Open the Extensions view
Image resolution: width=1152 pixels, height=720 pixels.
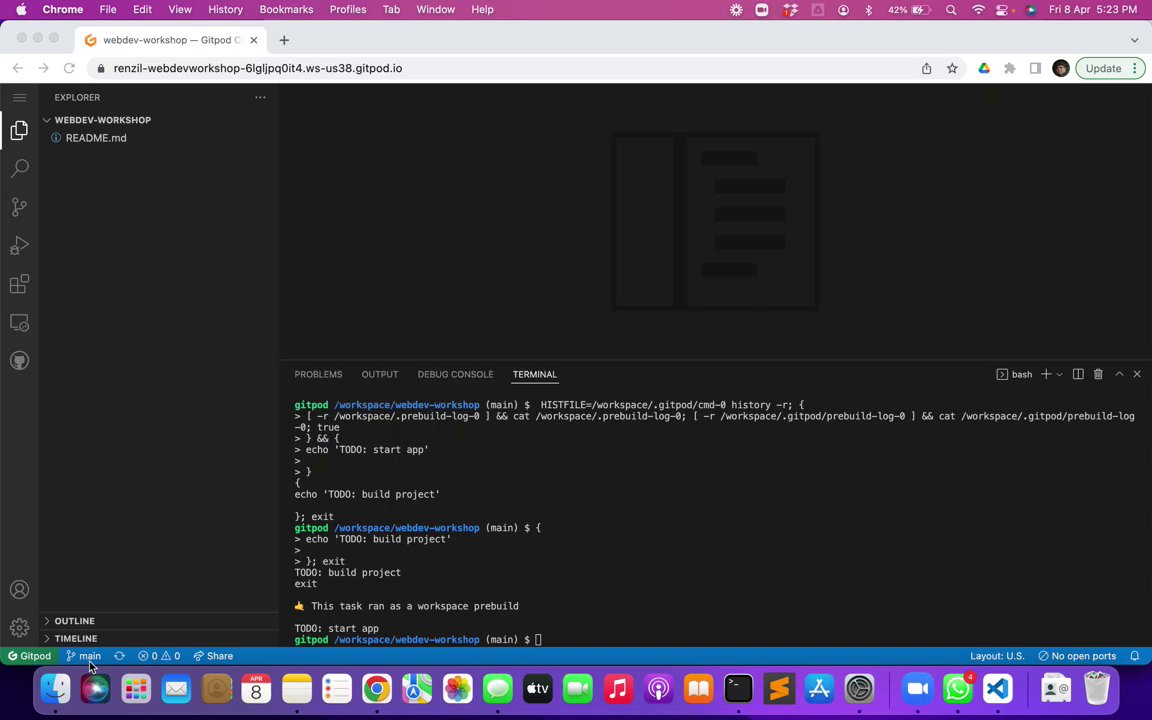19,284
